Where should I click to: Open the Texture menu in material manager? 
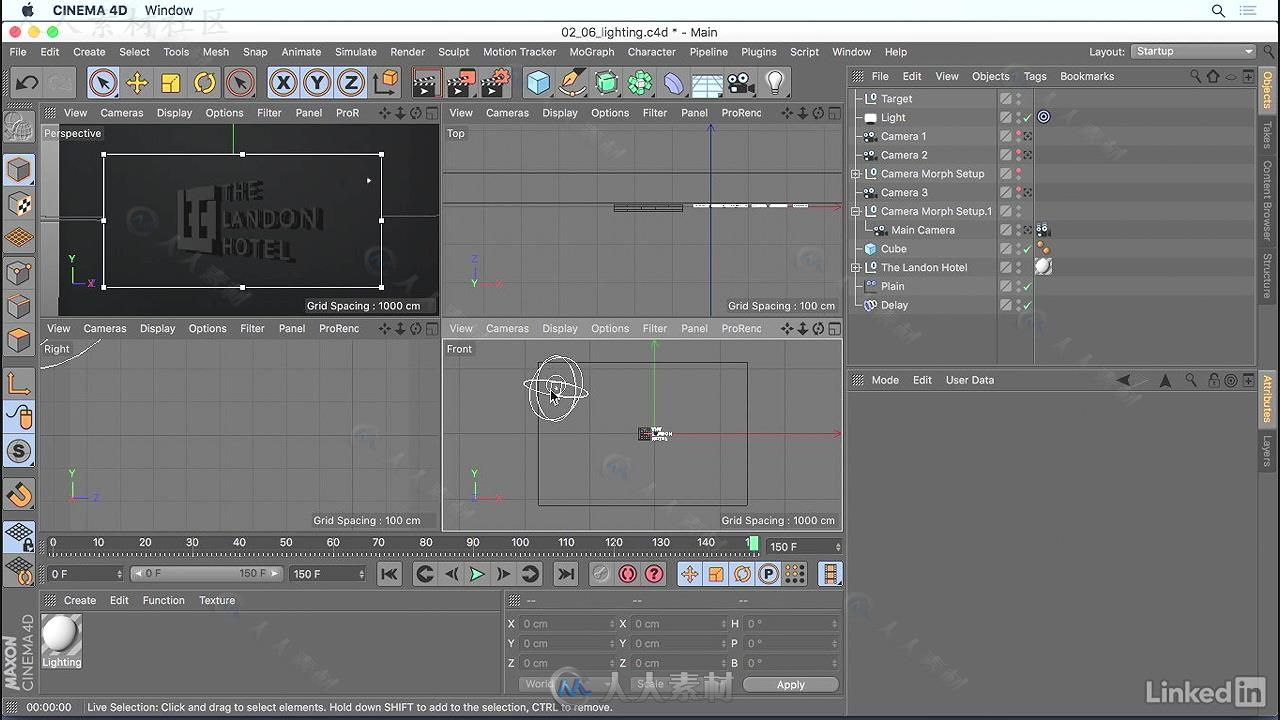(217, 600)
